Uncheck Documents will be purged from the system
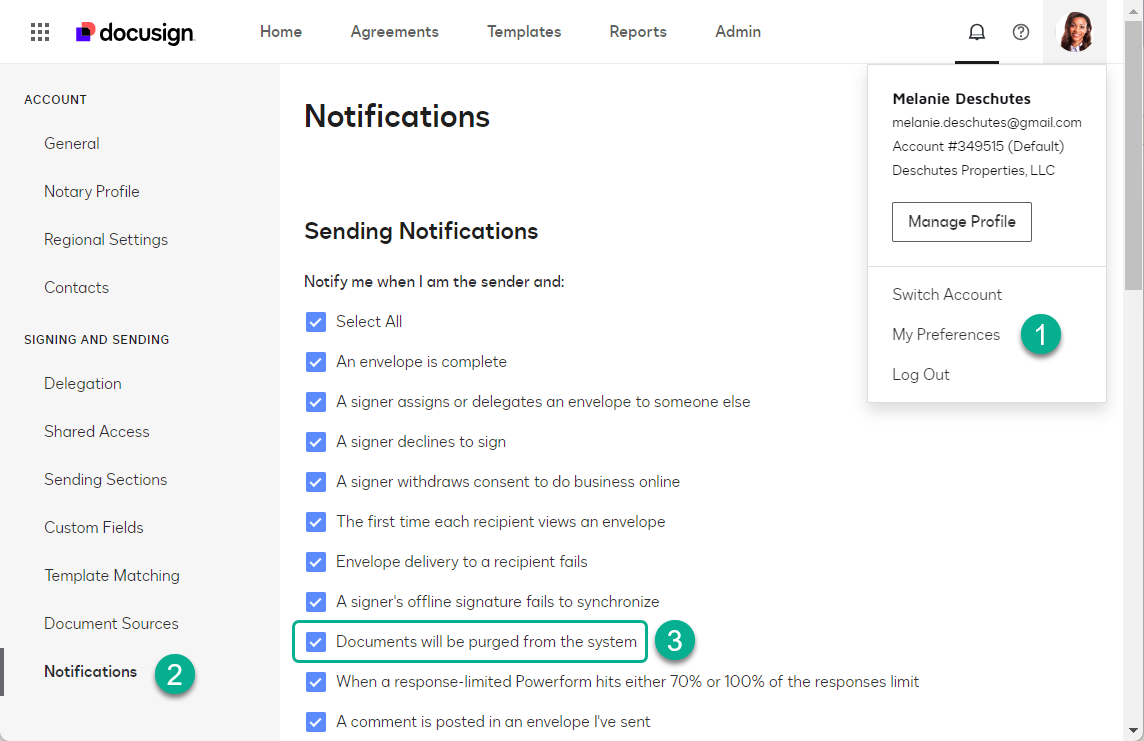 316,641
